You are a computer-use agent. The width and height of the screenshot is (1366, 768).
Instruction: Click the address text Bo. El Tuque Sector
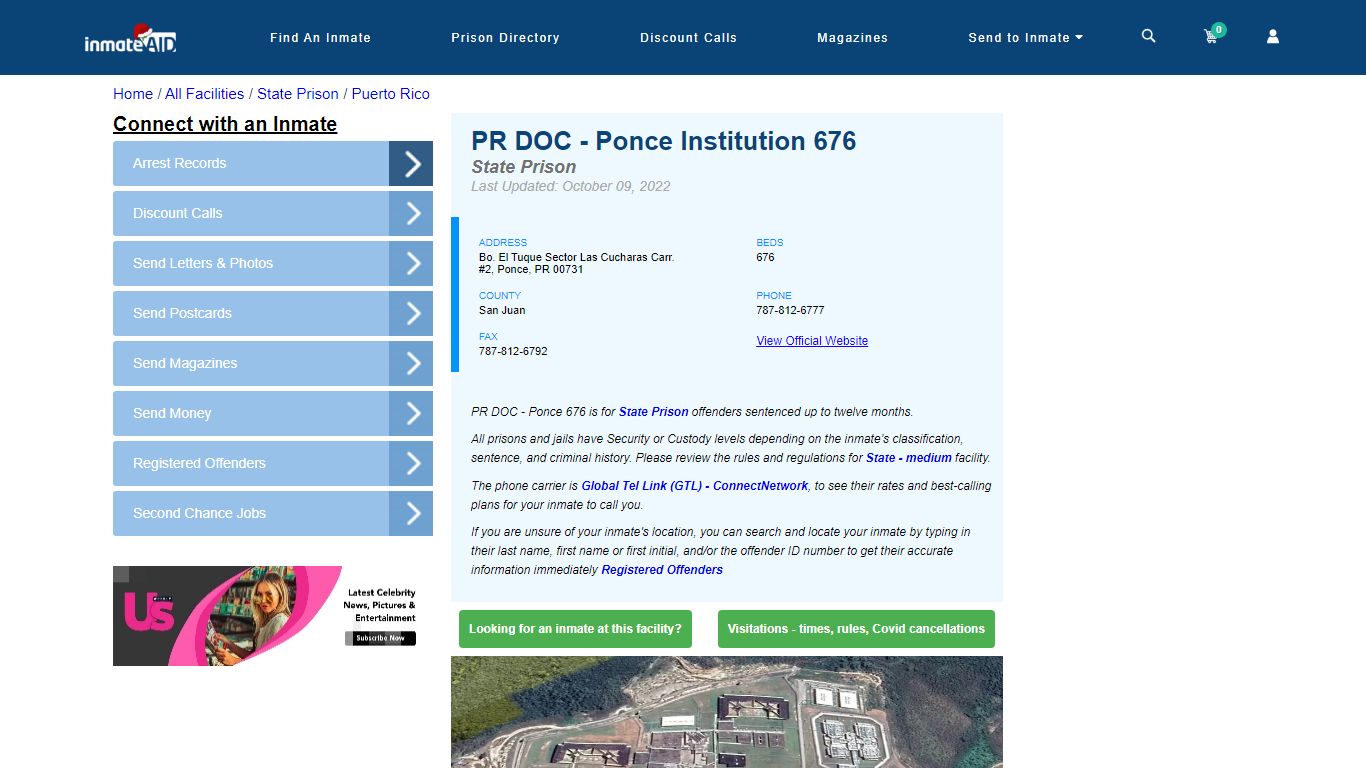tap(577, 263)
